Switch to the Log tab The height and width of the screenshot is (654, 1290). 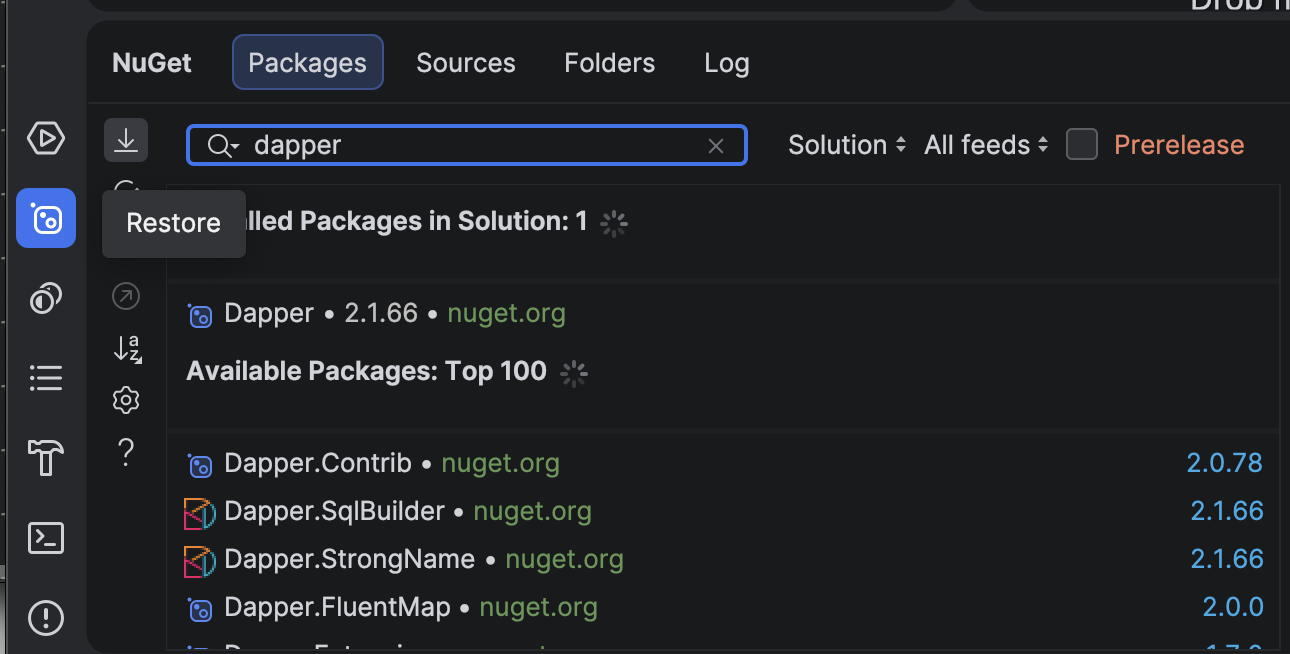tap(726, 63)
